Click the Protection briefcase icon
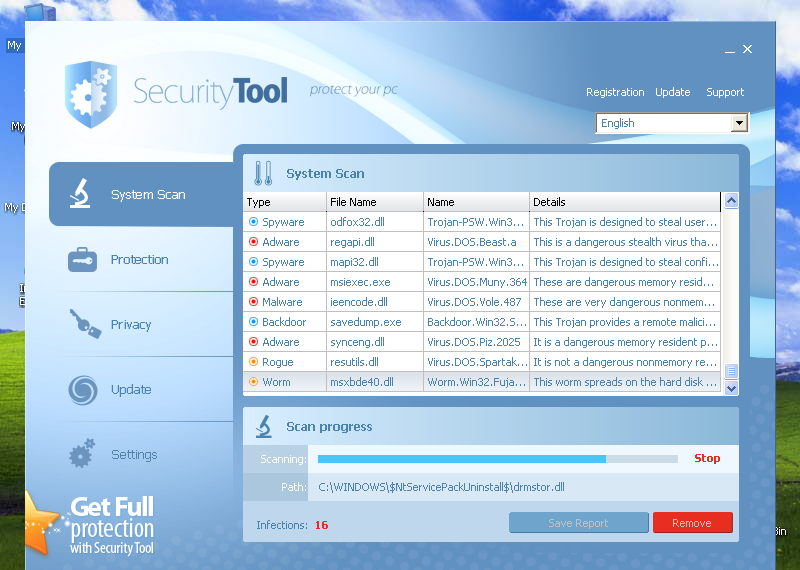This screenshot has height=570, width=800. tap(82, 259)
